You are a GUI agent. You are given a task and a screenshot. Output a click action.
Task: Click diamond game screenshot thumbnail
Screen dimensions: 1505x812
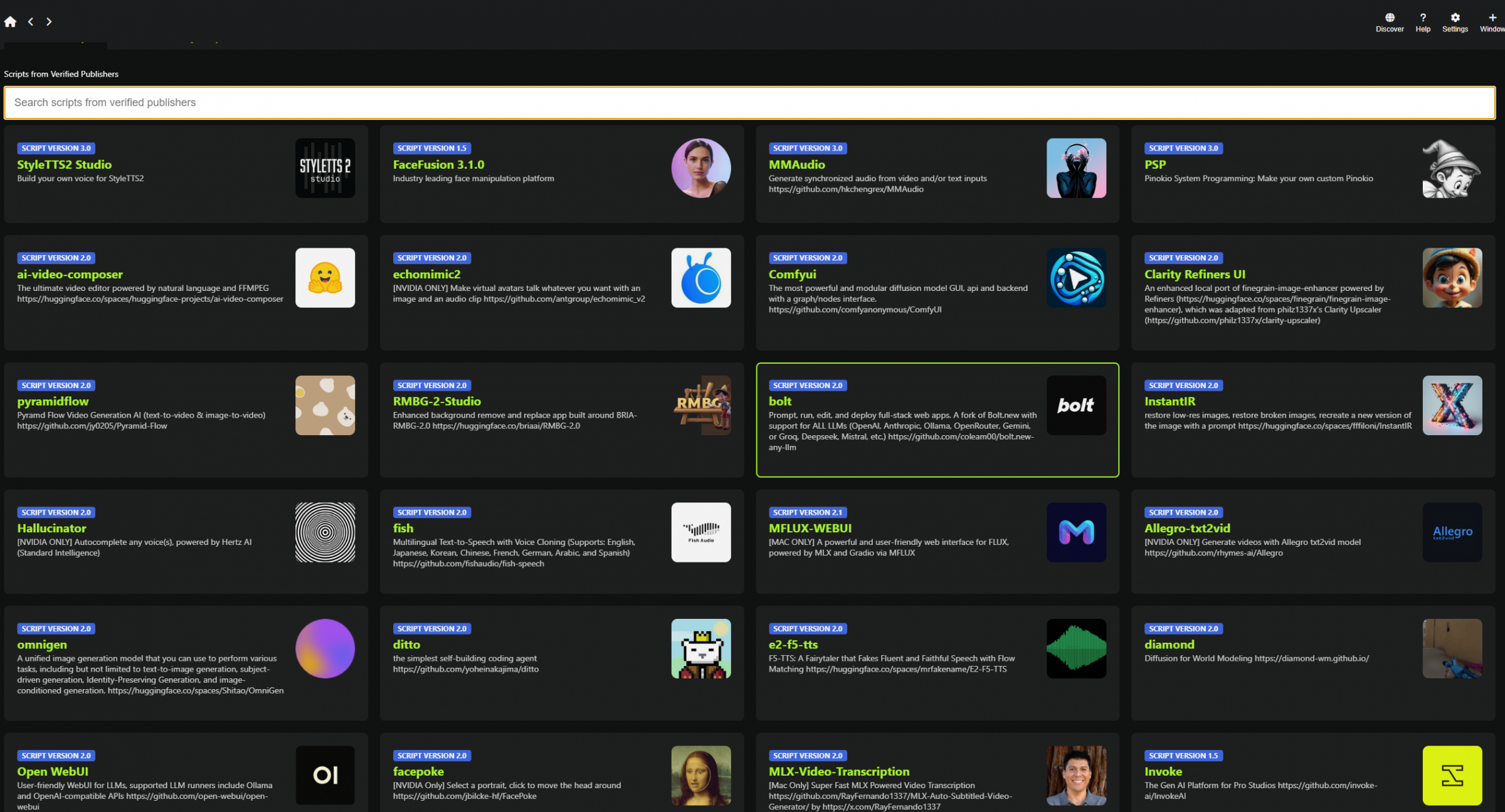coord(1452,648)
